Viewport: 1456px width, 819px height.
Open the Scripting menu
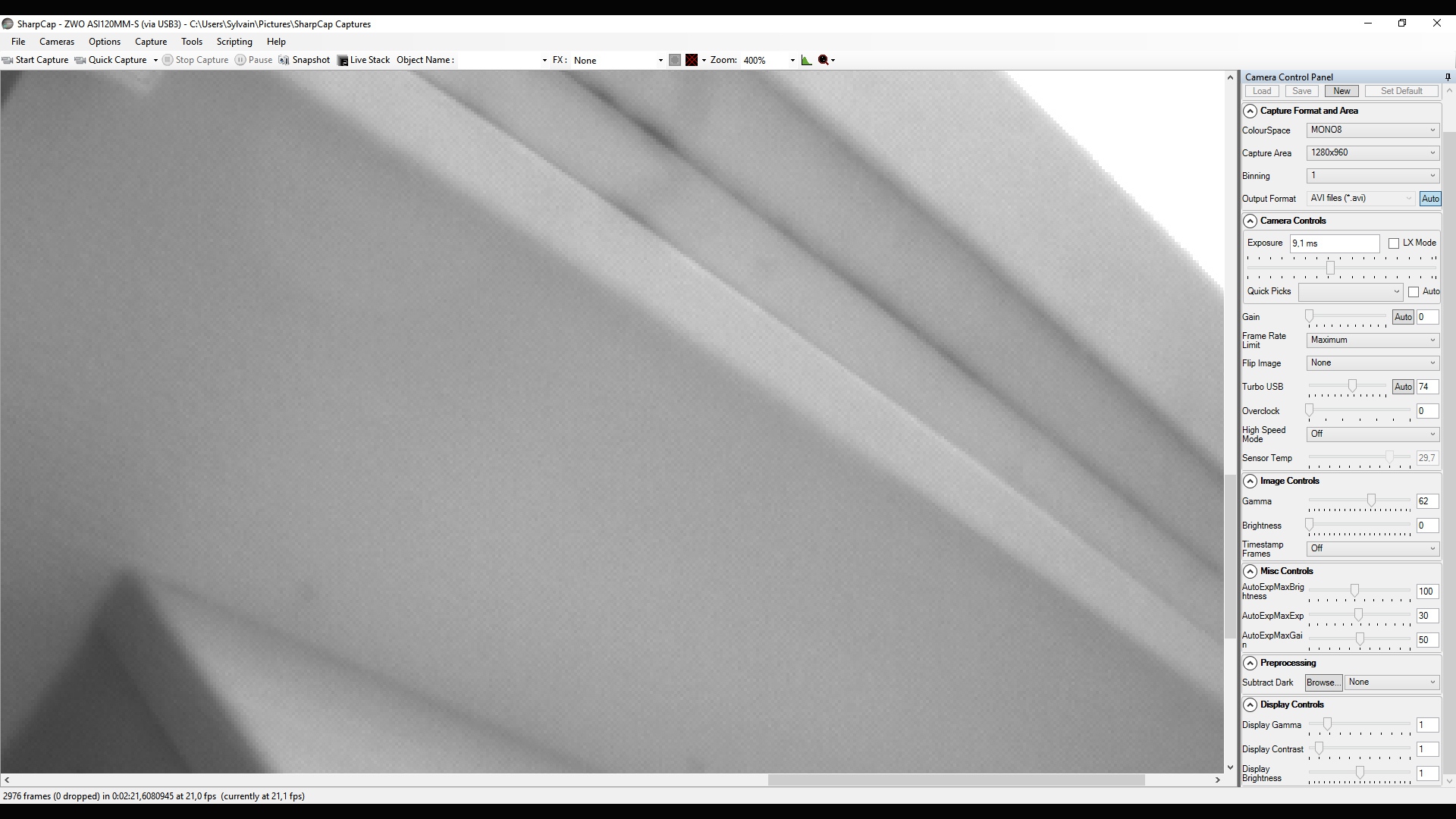pos(234,42)
